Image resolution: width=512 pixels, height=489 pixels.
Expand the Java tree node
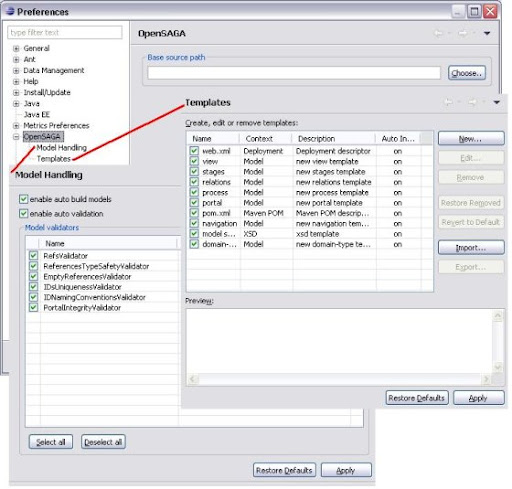pos(16,104)
